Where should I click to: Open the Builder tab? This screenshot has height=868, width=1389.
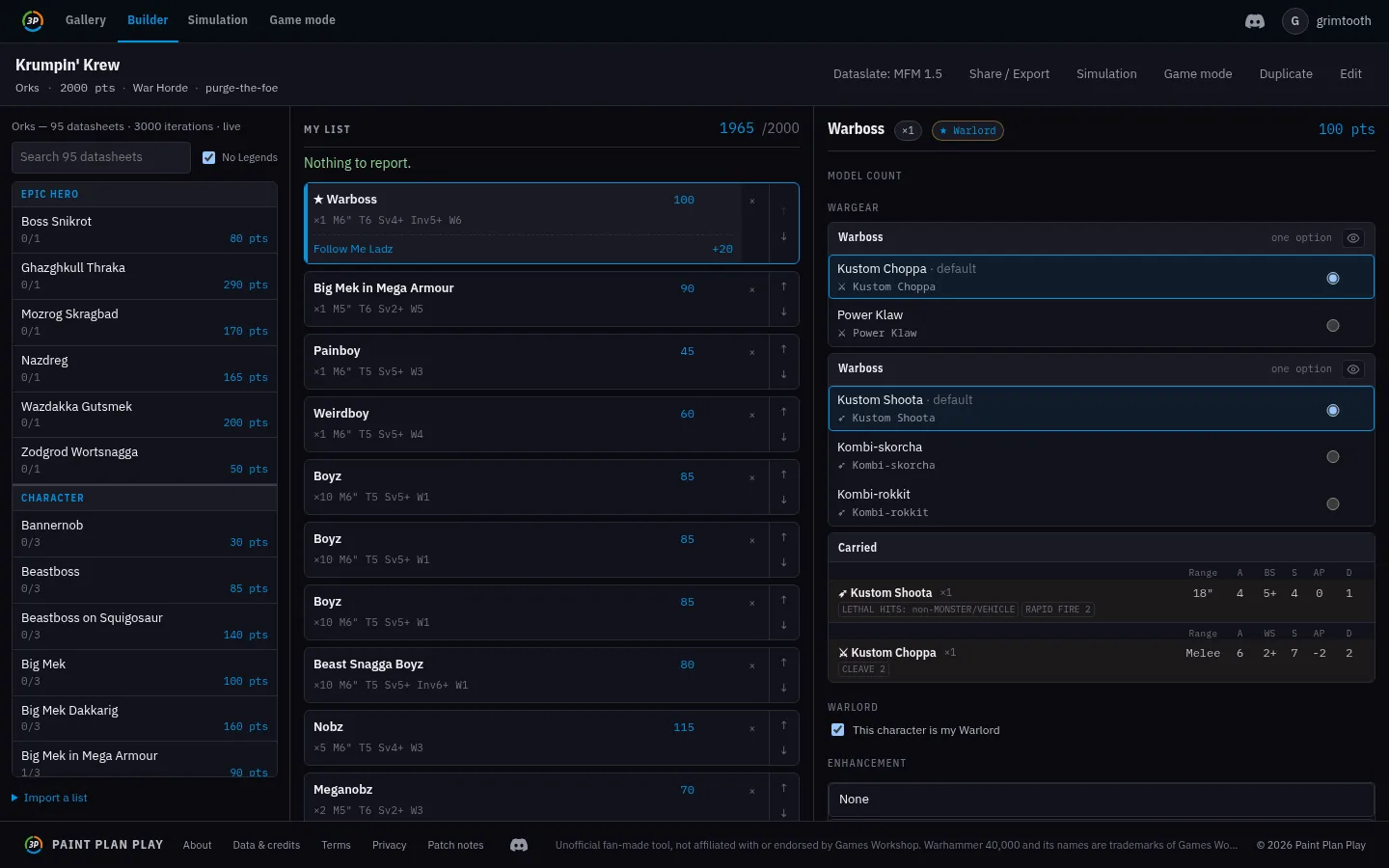148,20
